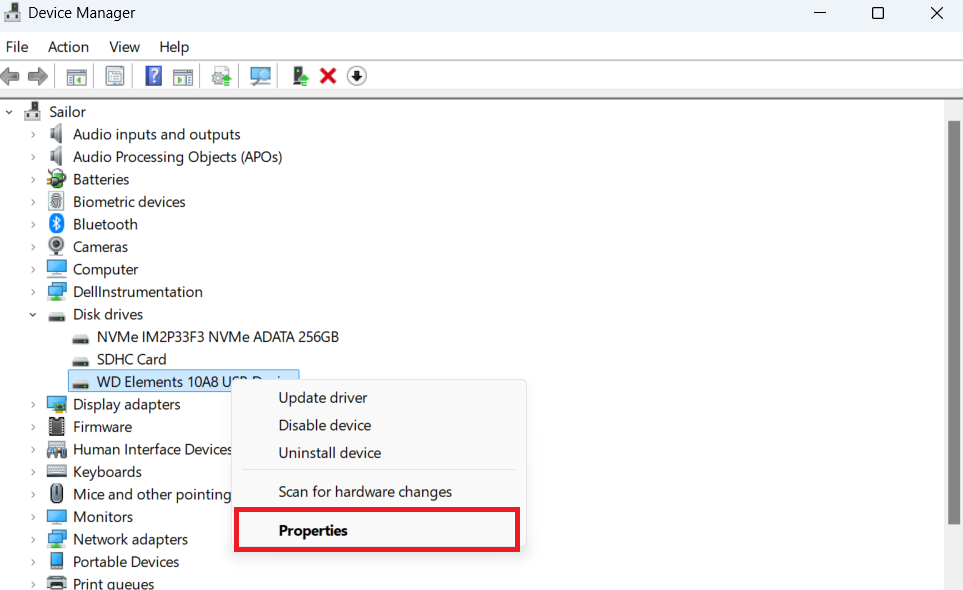The height and width of the screenshot is (590, 963).
Task: Select the Cameras label
Action: point(101,247)
